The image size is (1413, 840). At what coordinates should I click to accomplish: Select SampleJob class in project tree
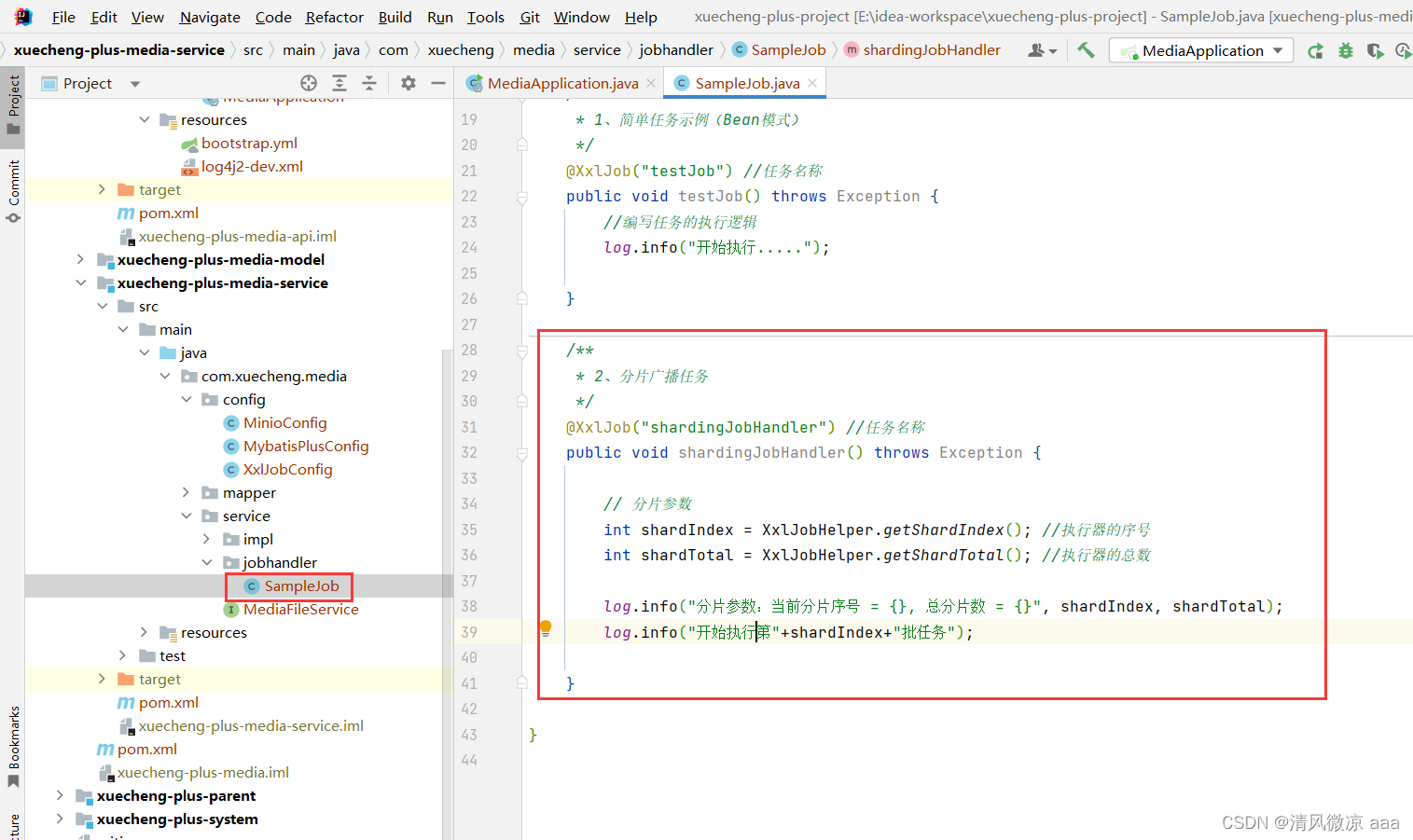pyautogui.click(x=301, y=585)
